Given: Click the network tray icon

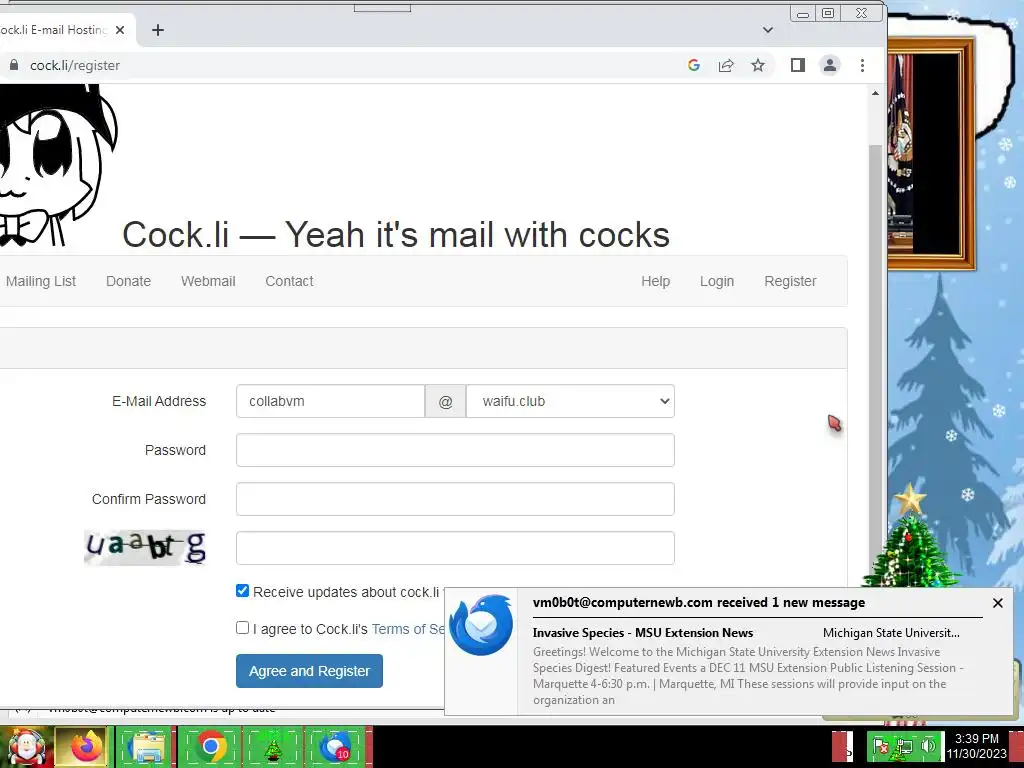Looking at the screenshot, I should tap(904, 746).
